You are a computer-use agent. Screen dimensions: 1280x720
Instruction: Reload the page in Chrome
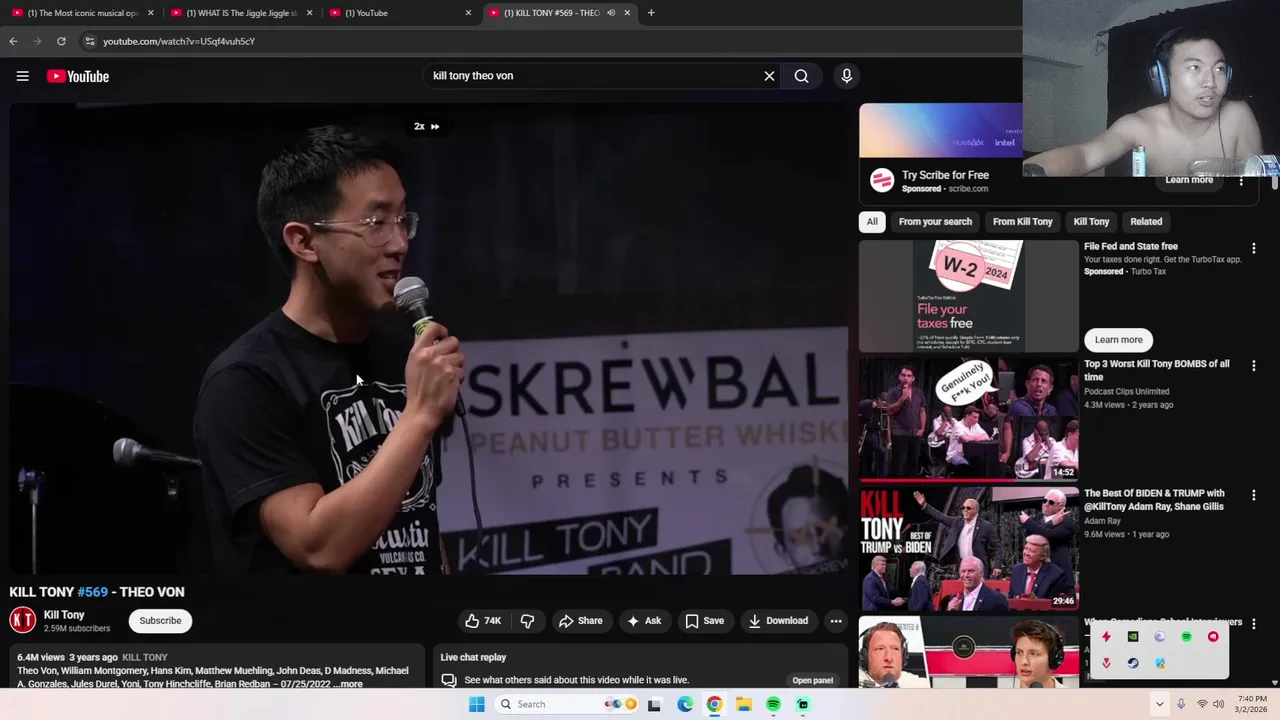point(61,41)
